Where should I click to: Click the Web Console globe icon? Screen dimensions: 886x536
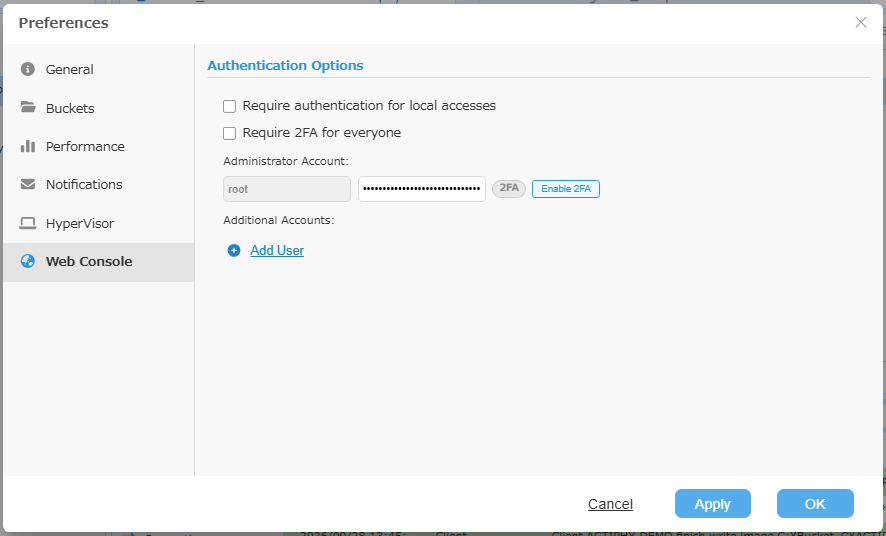tap(28, 261)
